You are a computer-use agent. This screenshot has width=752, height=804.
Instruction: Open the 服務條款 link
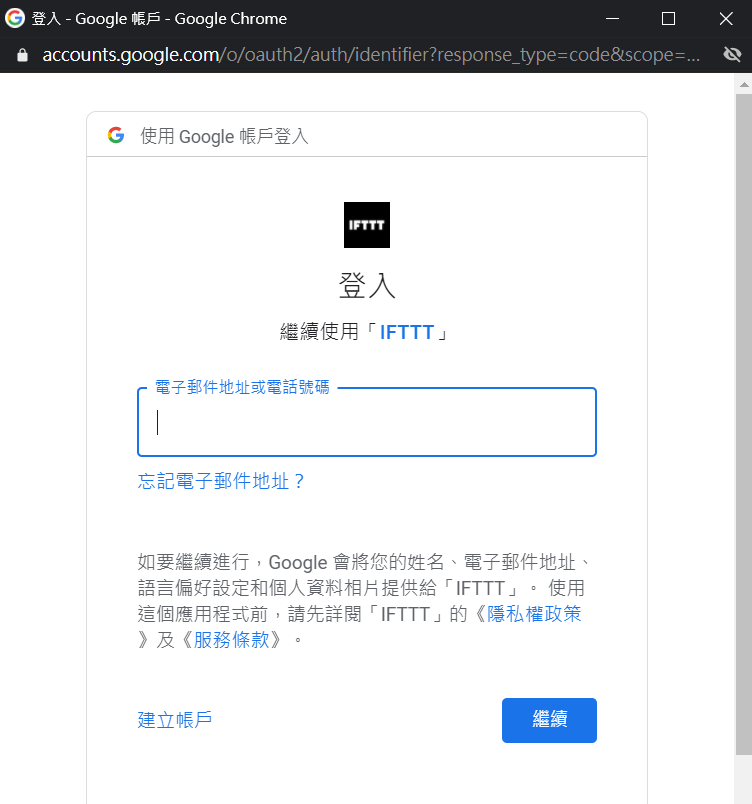231,639
